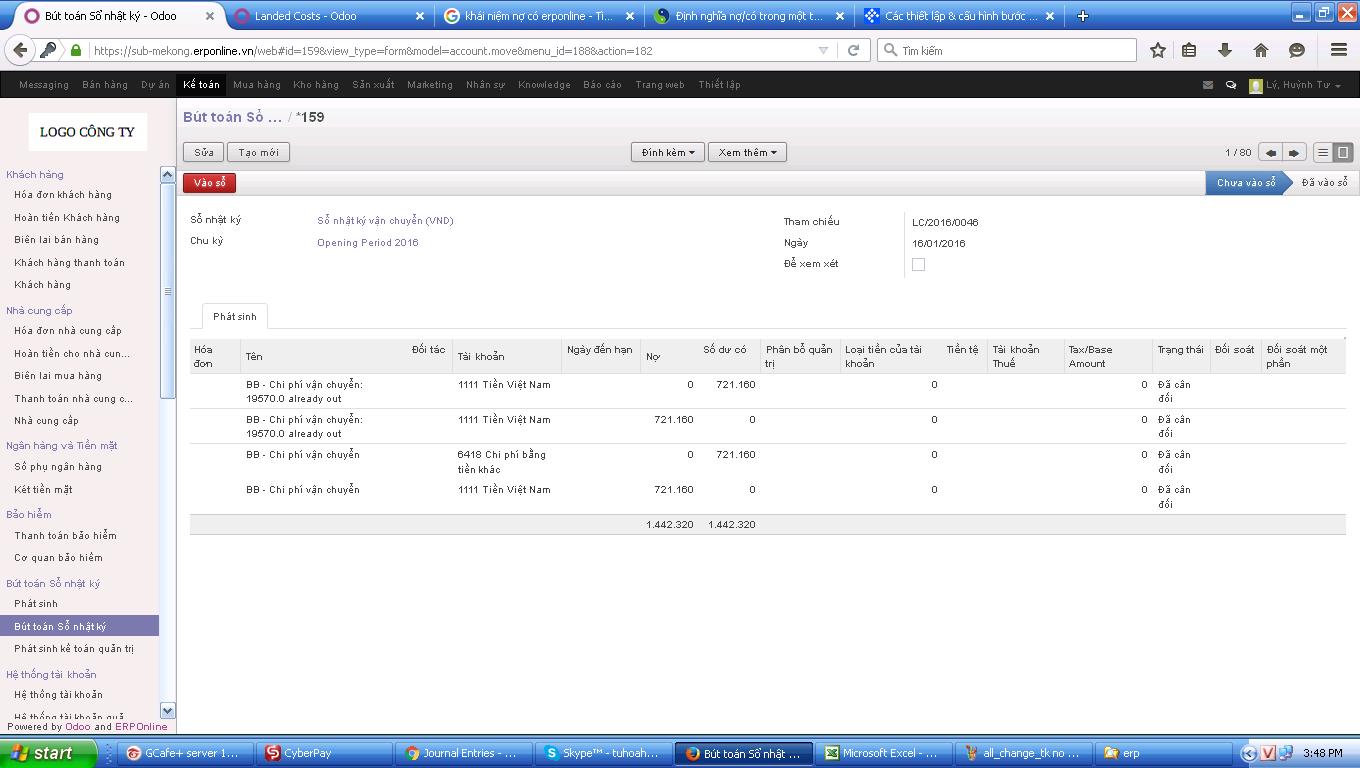Screen dimensions: 1360x768
Task: Open the 'Sổ nhật ký vận chuyển (VND)' link
Action: pyautogui.click(x=385, y=221)
